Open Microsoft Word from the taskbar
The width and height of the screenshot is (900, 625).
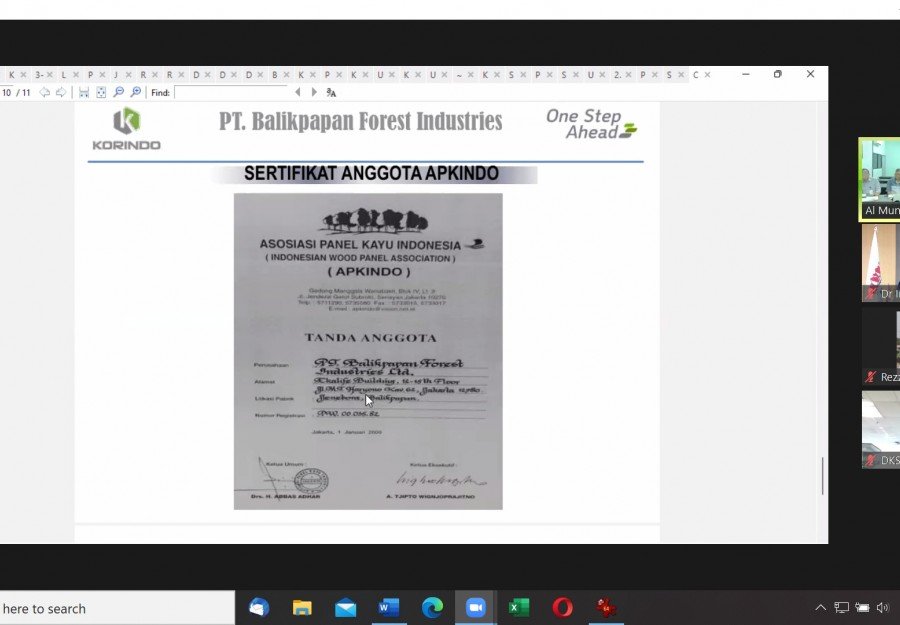coord(389,607)
